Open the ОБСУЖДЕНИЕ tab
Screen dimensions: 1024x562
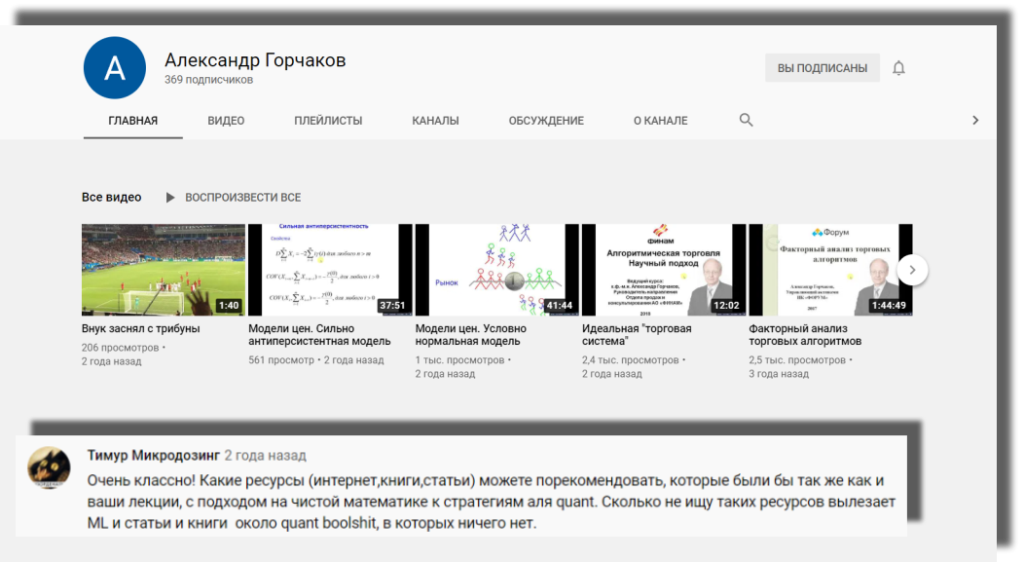point(545,121)
